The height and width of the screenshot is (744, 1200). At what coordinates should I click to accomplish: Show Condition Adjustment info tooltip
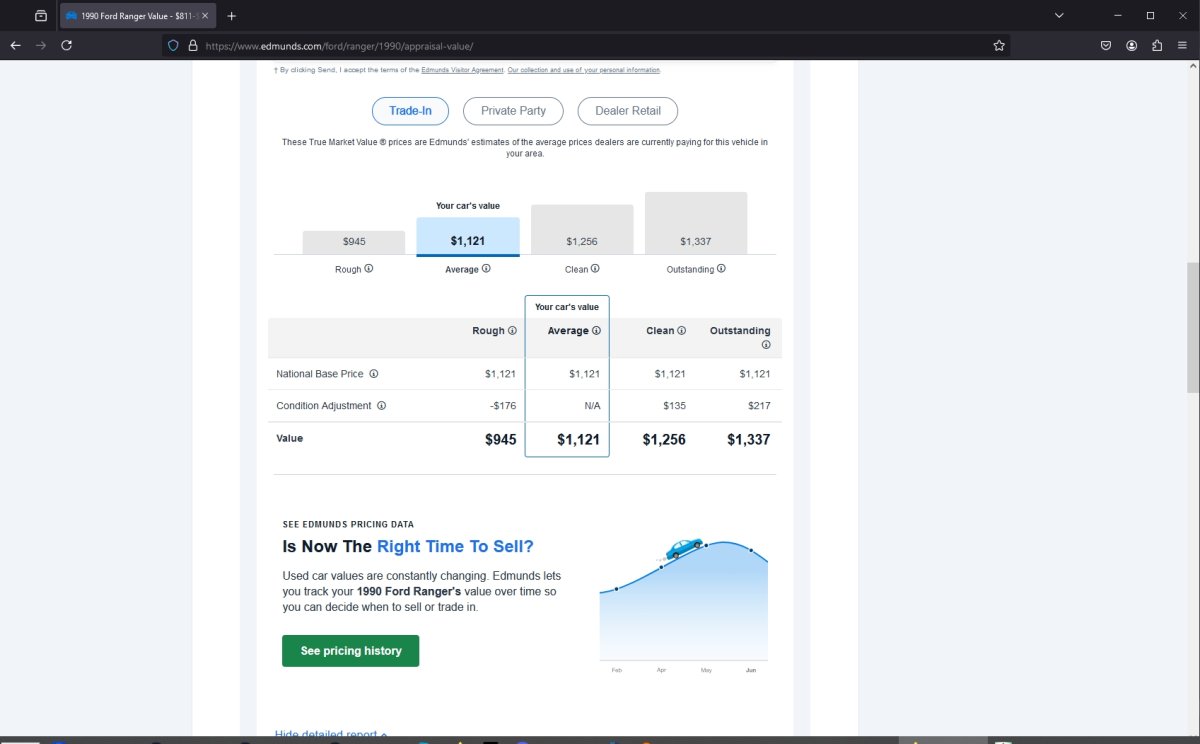(x=382, y=406)
